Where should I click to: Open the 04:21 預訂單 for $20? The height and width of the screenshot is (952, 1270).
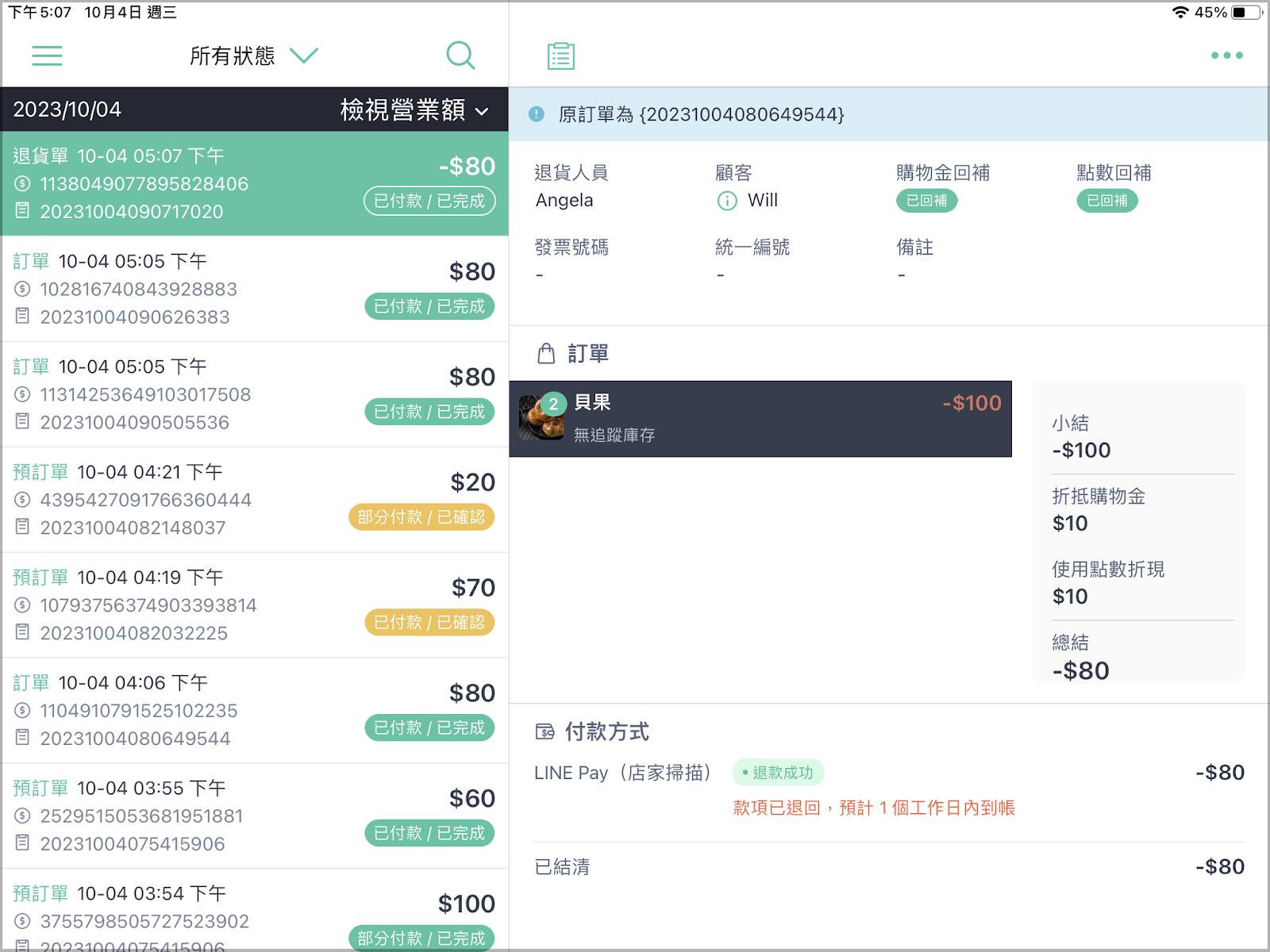[x=255, y=500]
